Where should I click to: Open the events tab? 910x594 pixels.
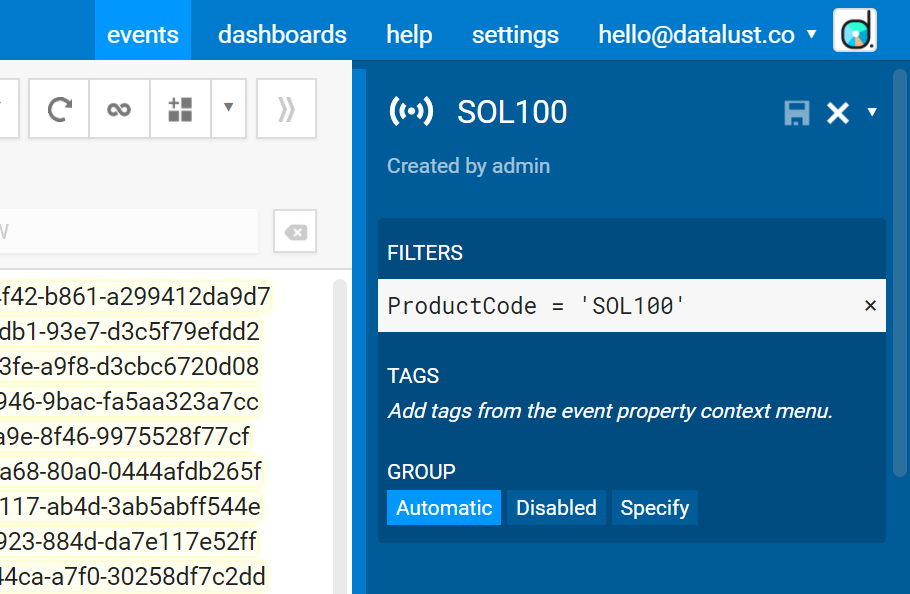143,30
